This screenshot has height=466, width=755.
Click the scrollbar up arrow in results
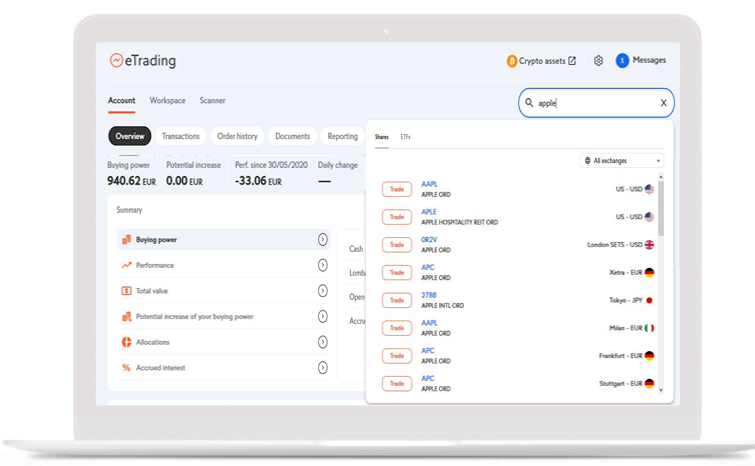pos(661,177)
